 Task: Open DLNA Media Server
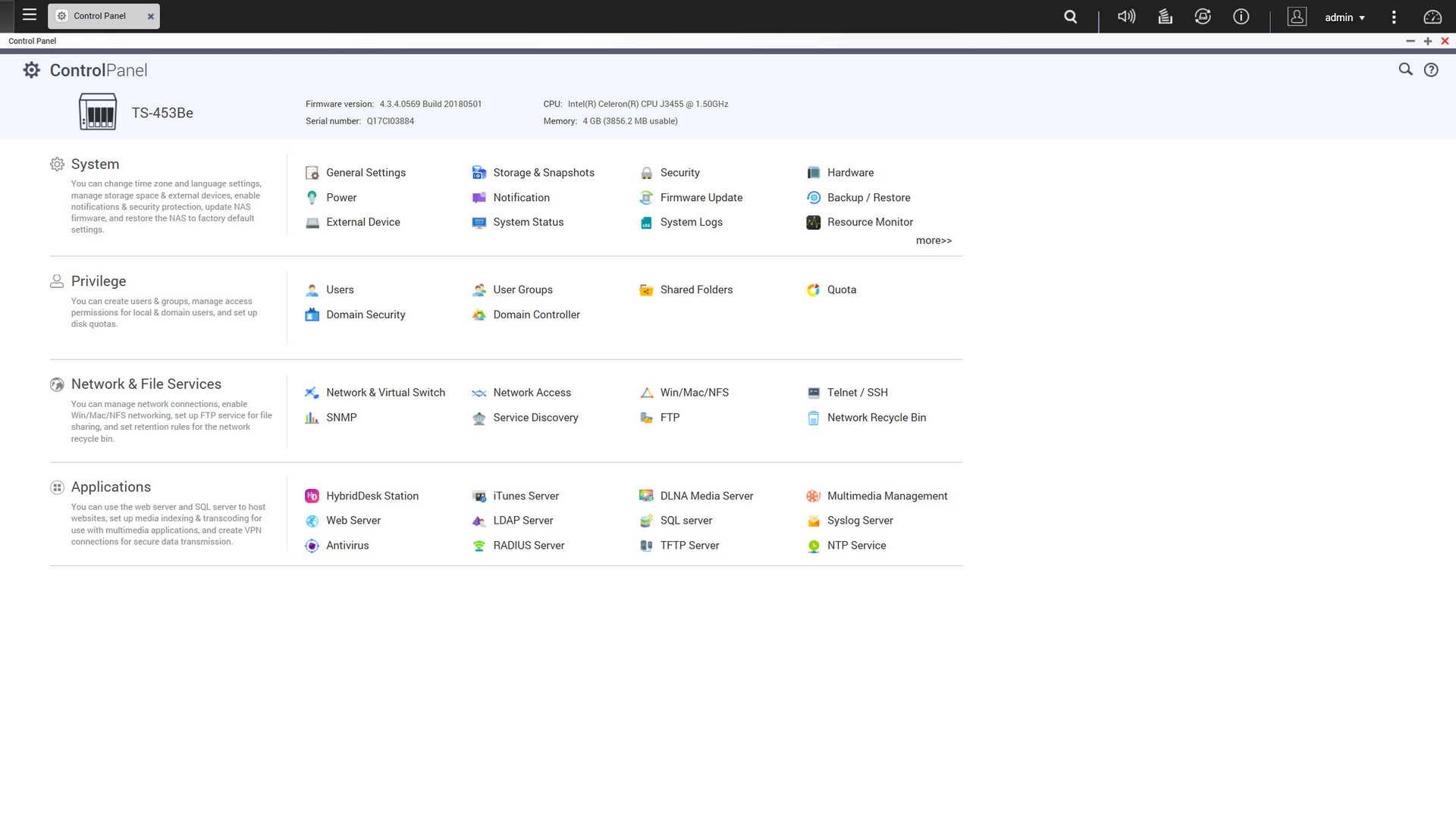click(696, 496)
